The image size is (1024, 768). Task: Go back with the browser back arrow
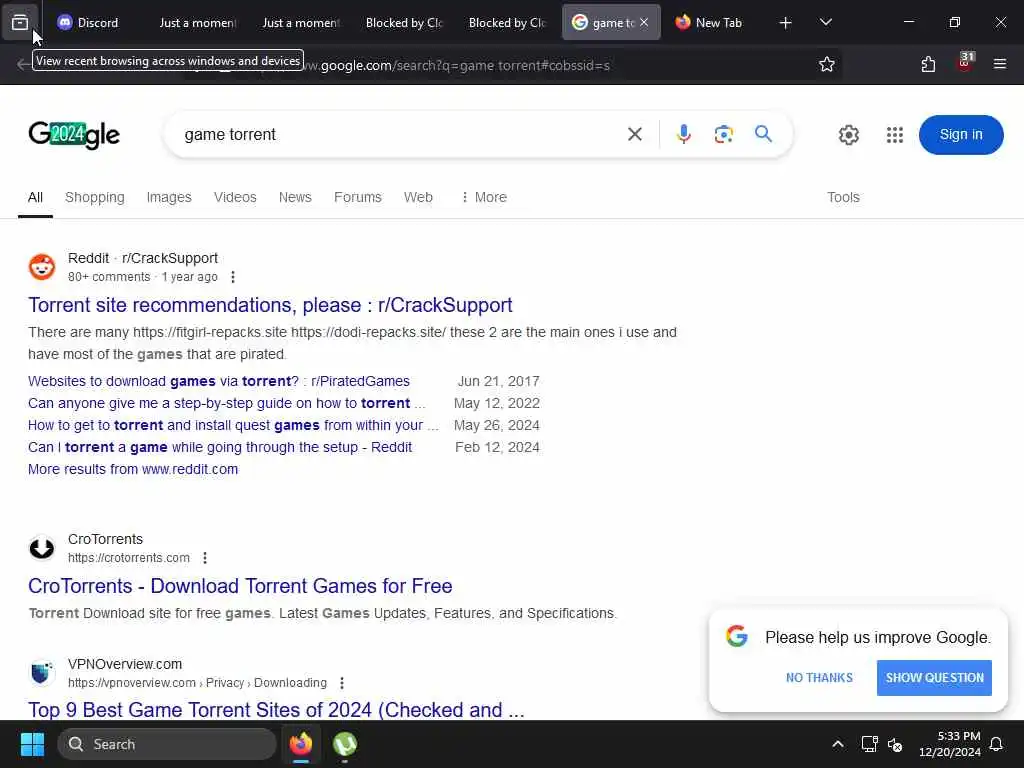[x=24, y=64]
